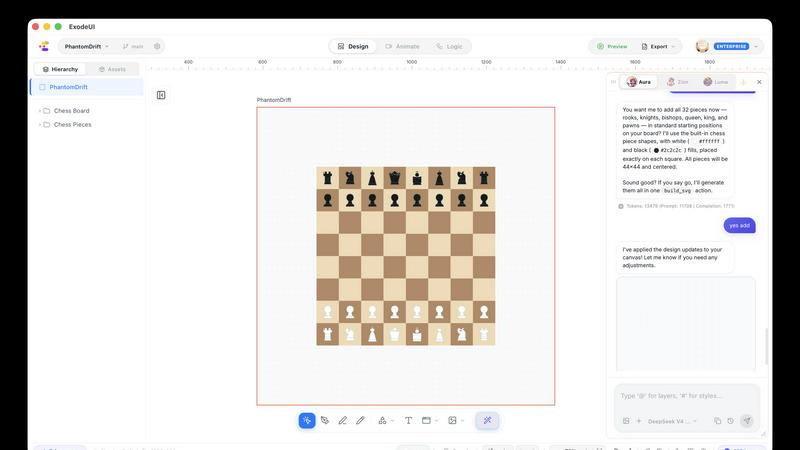This screenshot has width=800, height=450.
Task: Switch to the Logic mode tab
Action: (x=449, y=46)
